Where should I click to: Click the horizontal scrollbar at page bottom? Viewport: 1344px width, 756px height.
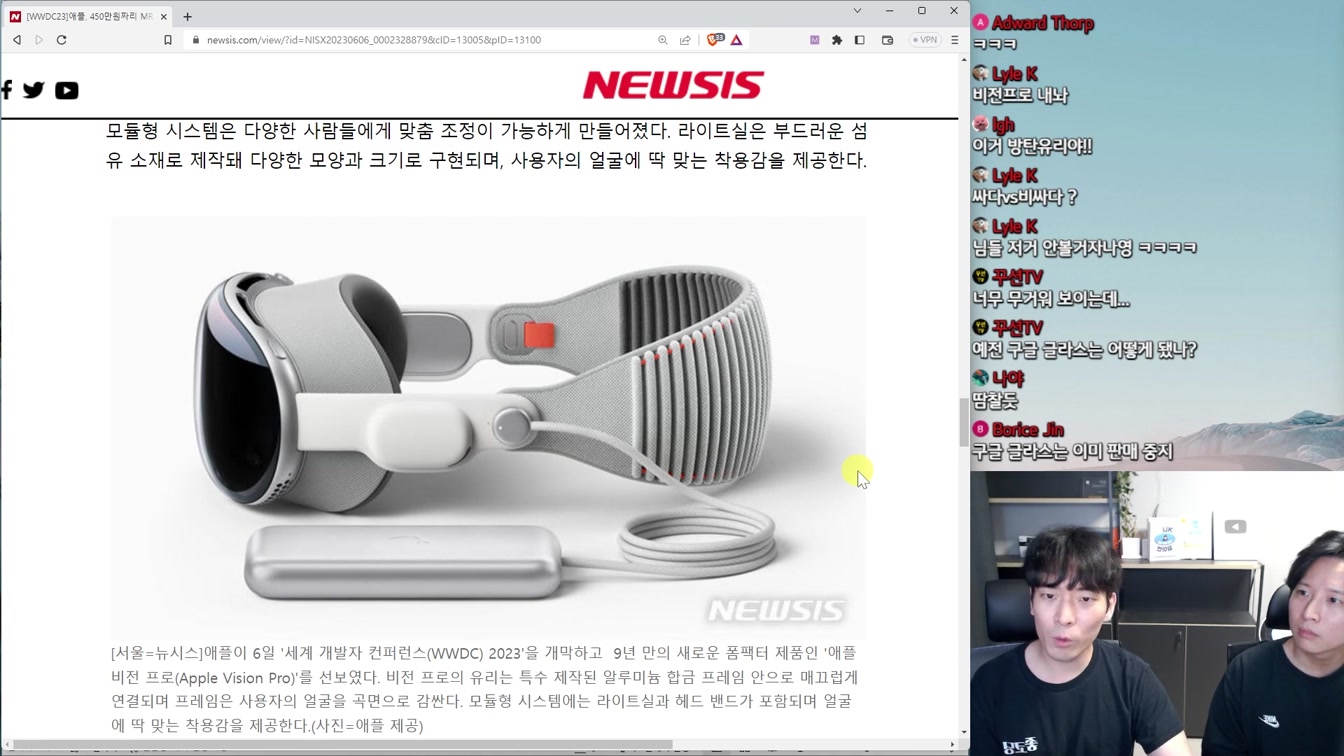tap(345, 745)
